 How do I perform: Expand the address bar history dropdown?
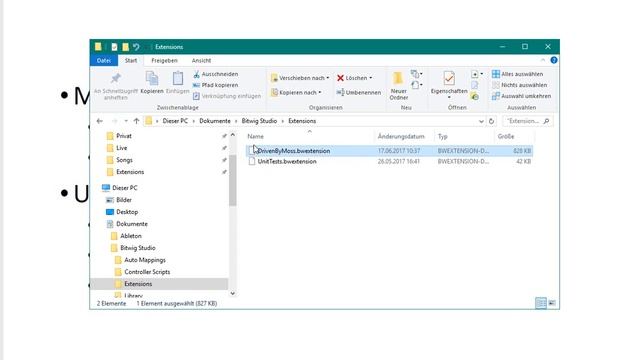pyautogui.click(x=481, y=121)
